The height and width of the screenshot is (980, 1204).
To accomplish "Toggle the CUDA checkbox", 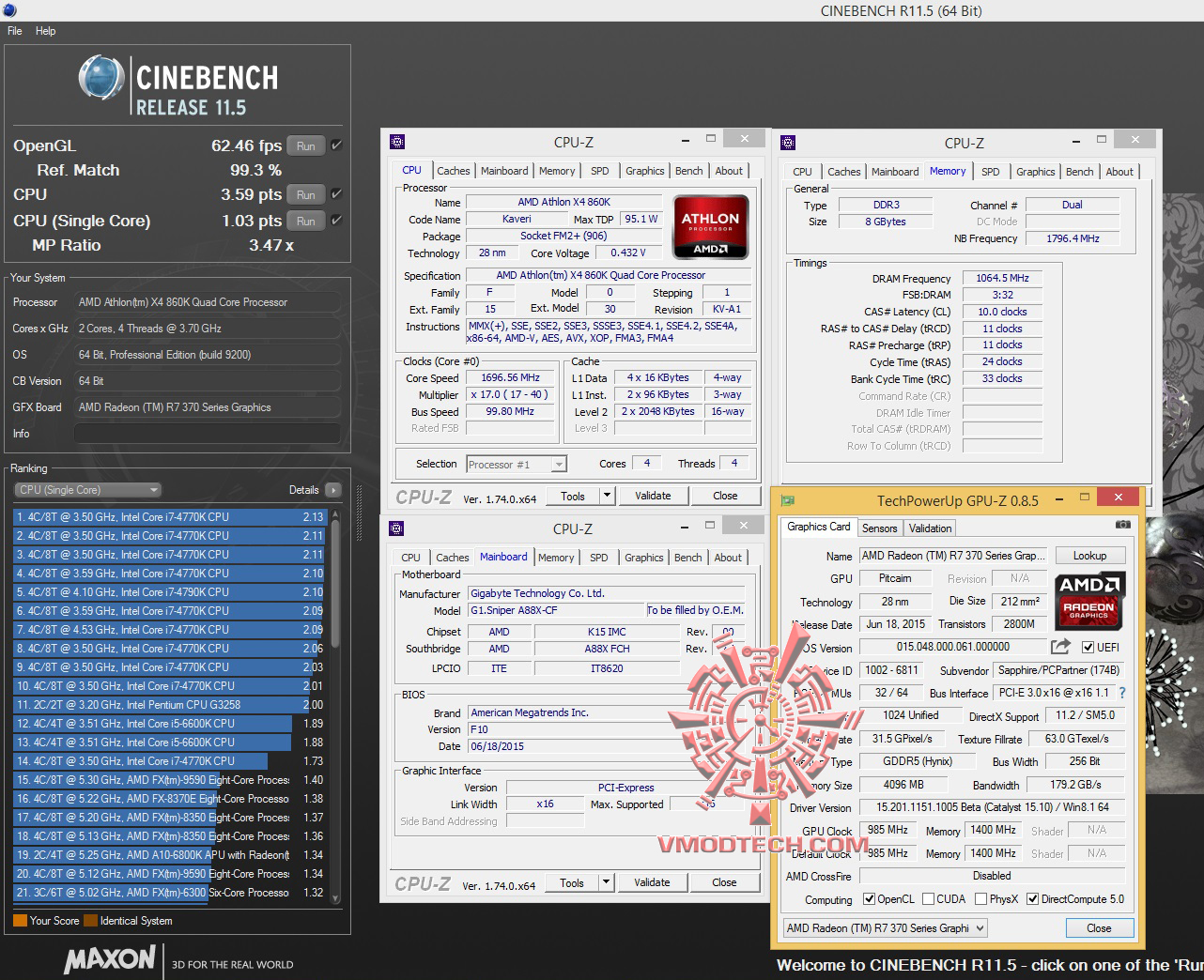I will click(928, 899).
